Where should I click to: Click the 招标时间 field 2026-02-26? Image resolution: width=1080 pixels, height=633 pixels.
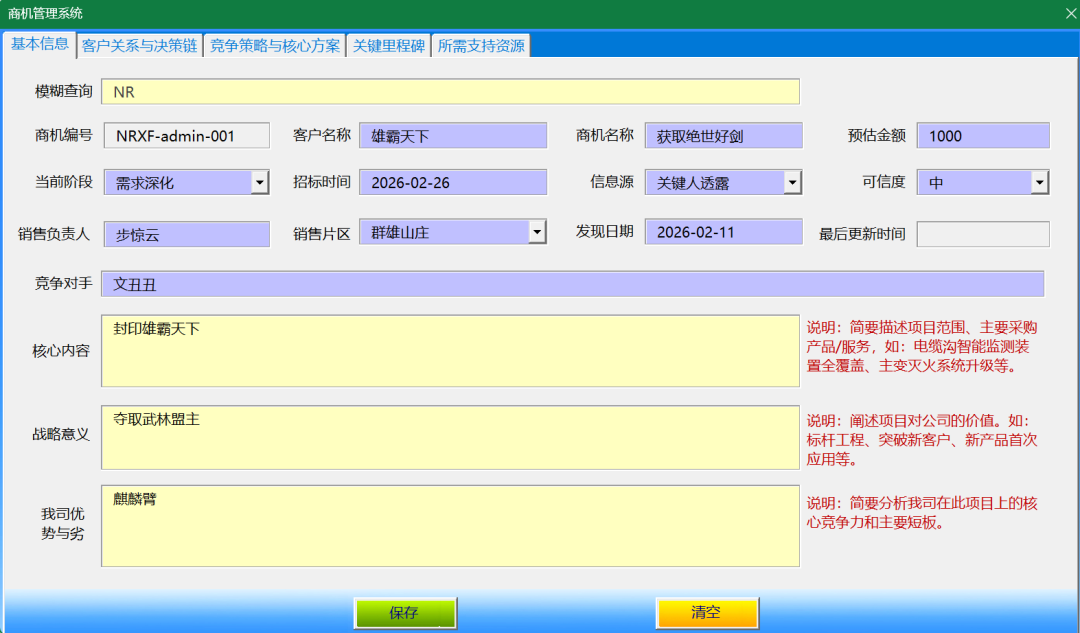[x=453, y=183]
